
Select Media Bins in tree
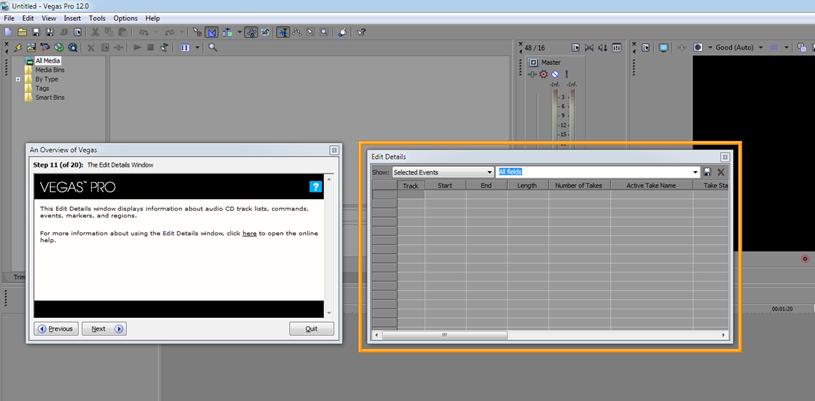[x=50, y=70]
